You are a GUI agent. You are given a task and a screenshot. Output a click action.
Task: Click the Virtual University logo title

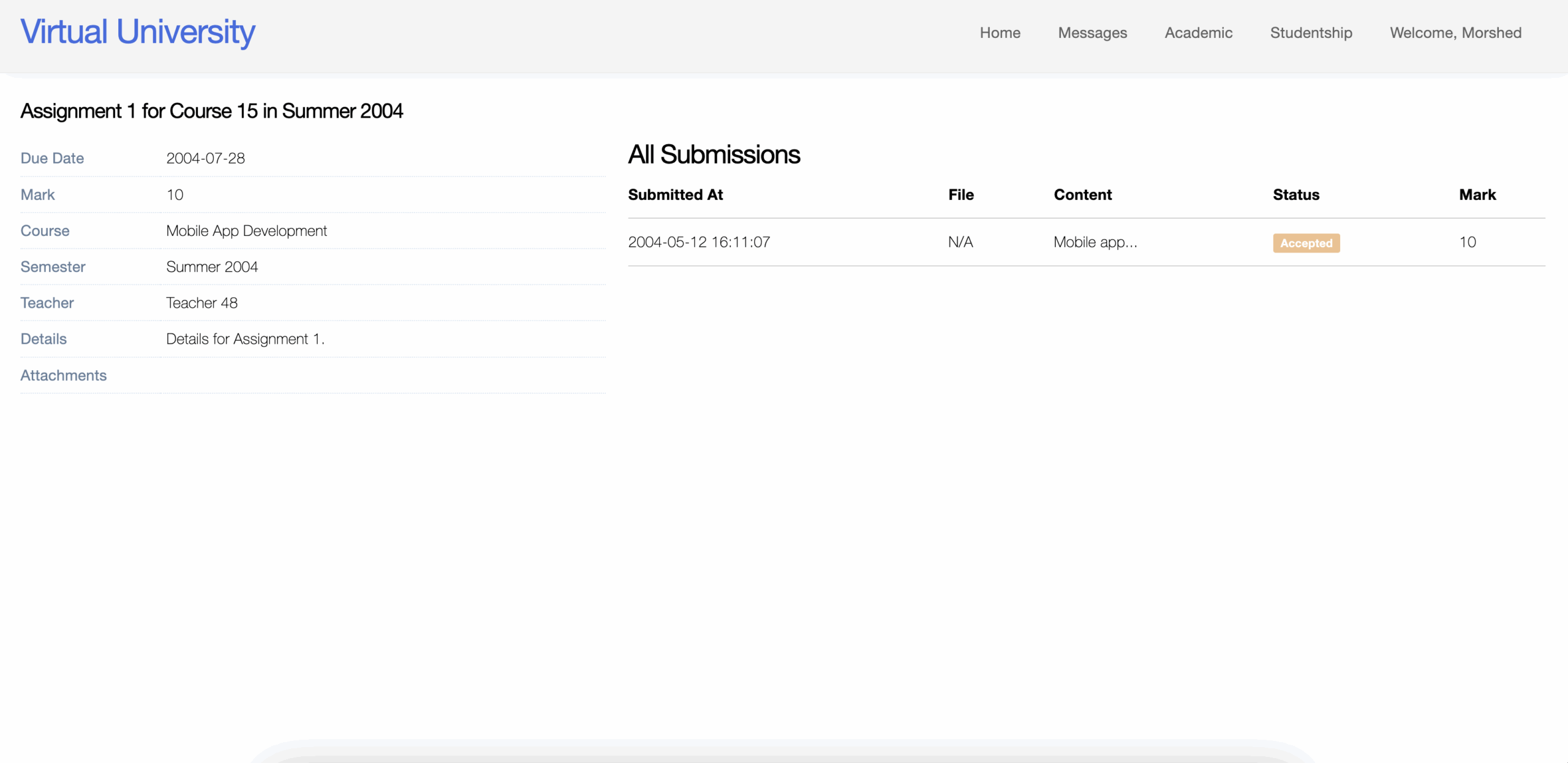click(x=137, y=32)
